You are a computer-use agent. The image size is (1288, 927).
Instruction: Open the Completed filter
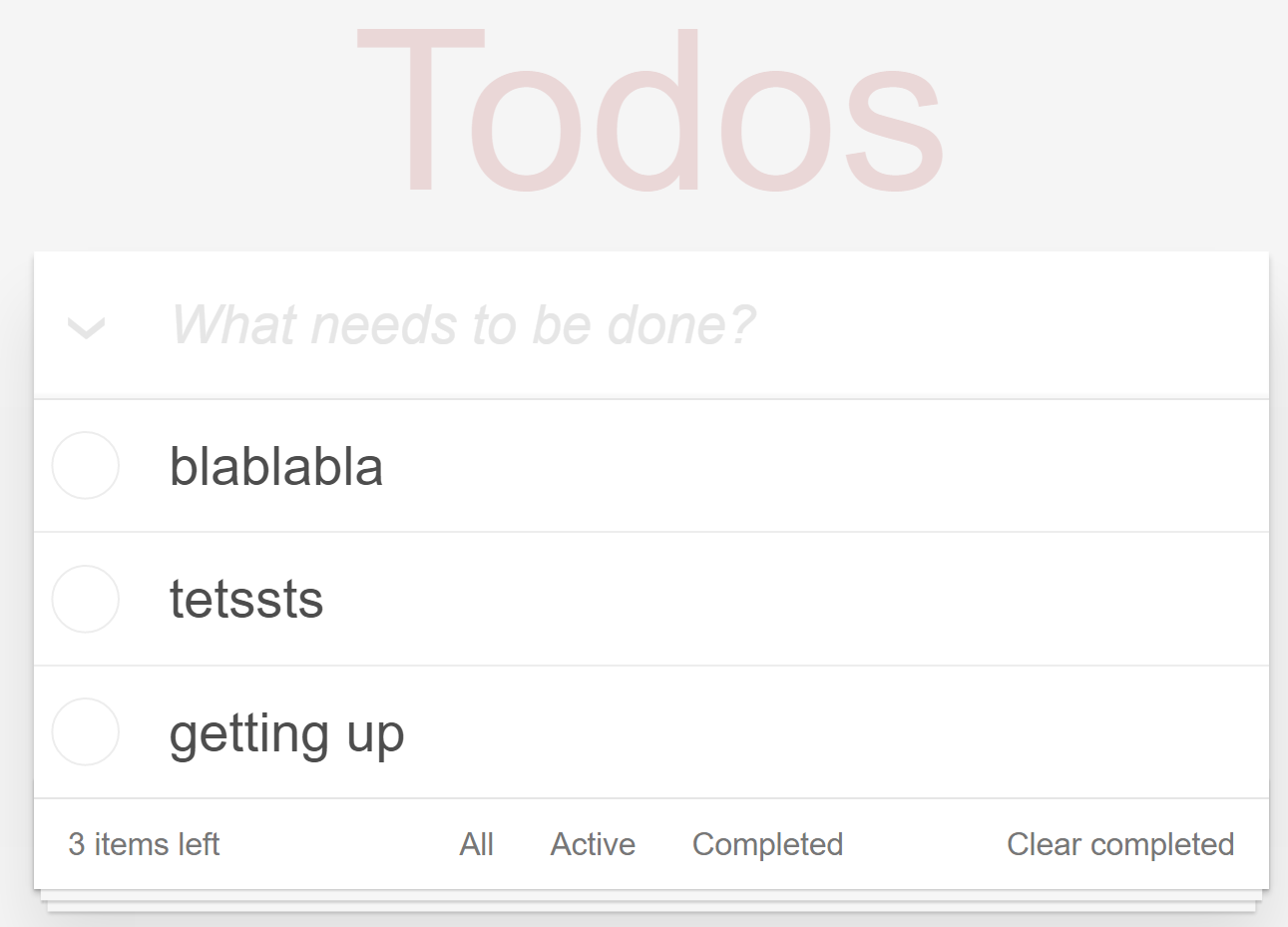click(767, 844)
